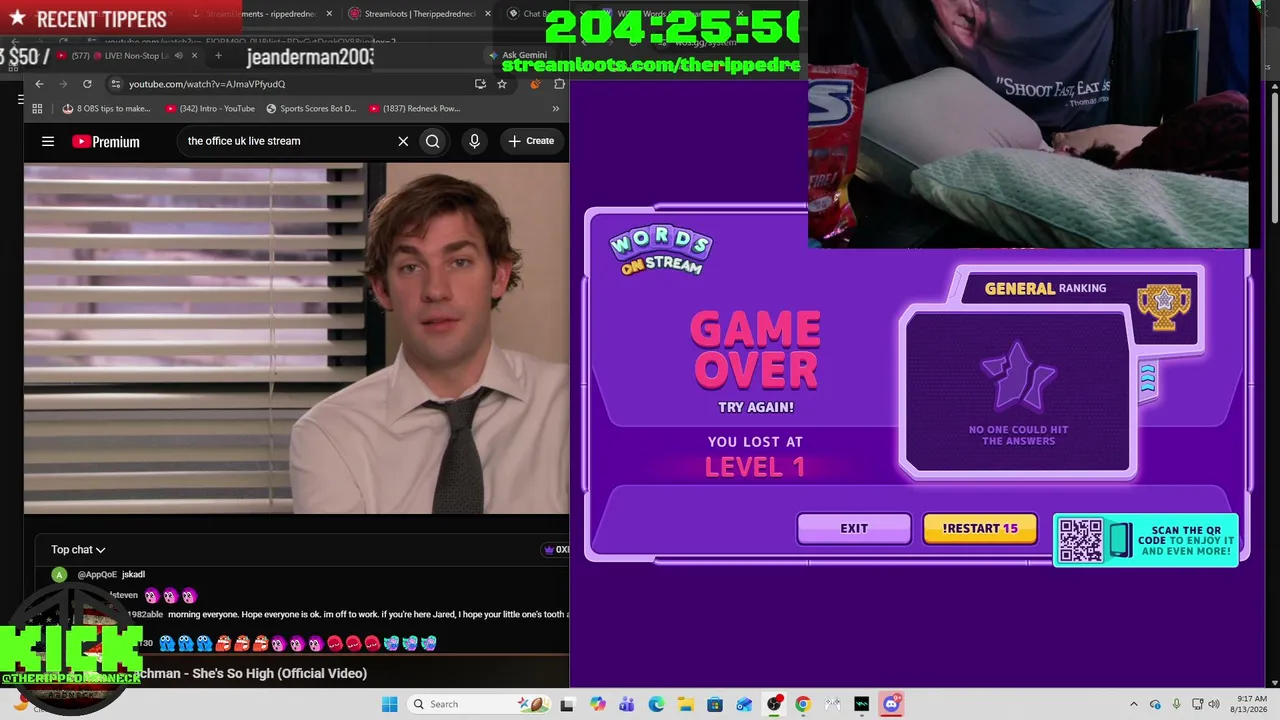Expand the Top chat dropdown

point(78,550)
